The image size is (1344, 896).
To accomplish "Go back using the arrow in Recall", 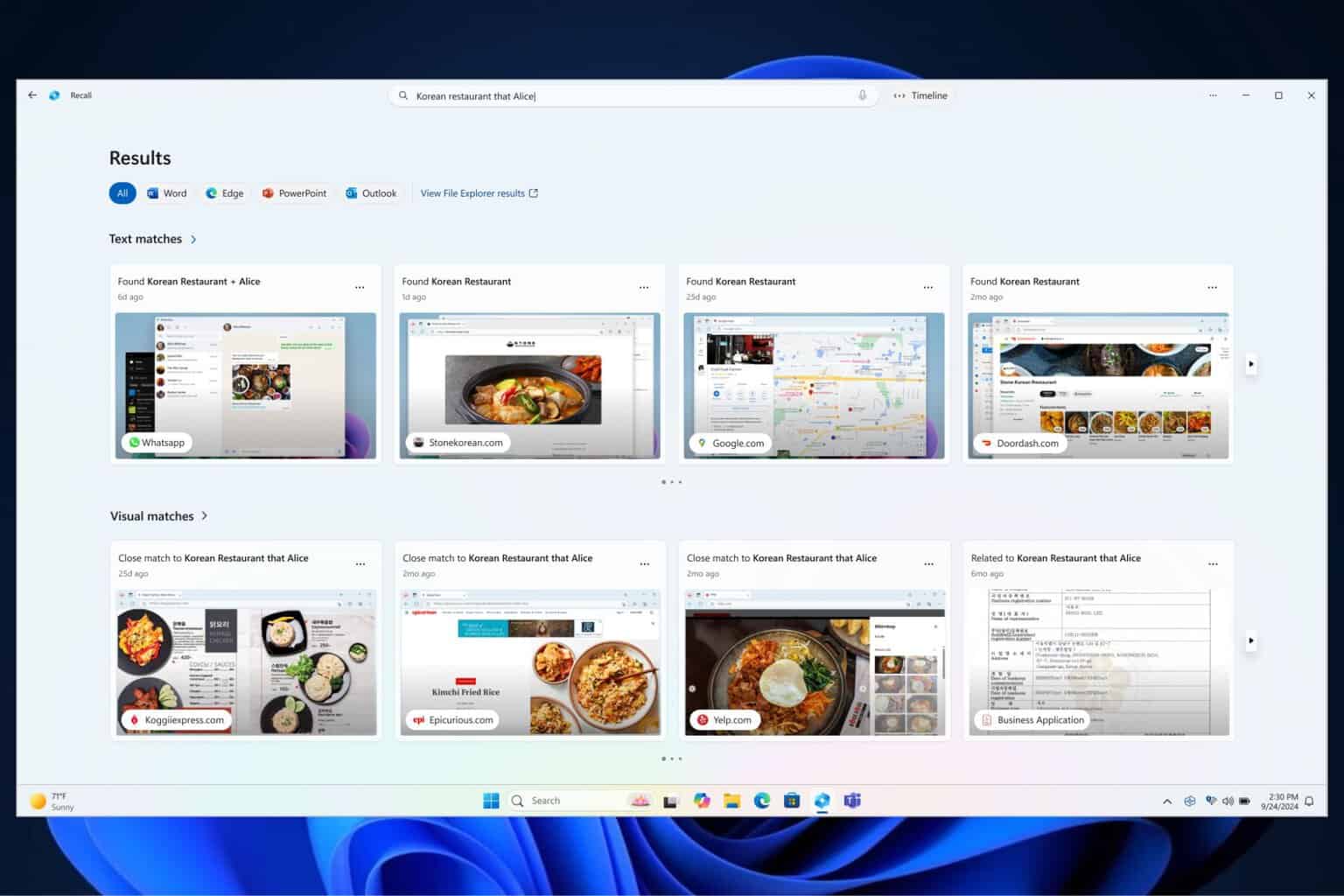I will point(32,95).
